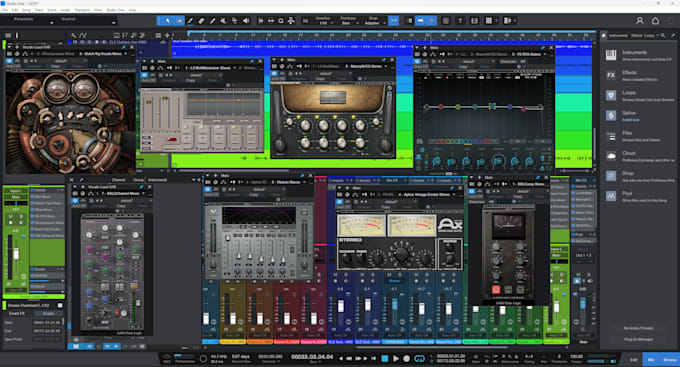Screen dimensions: 680x367
Task: Click the Edit button at the bottom right
Action: coord(634,360)
